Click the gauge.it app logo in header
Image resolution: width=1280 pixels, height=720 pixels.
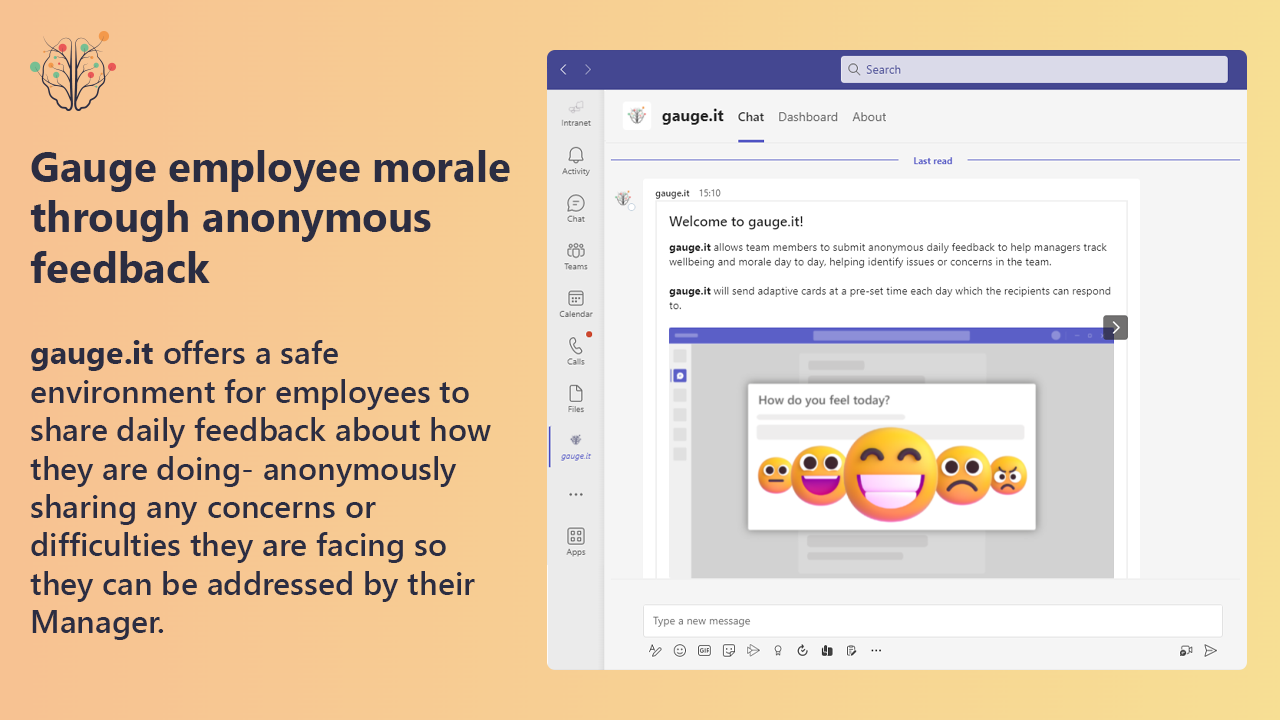[x=637, y=116]
